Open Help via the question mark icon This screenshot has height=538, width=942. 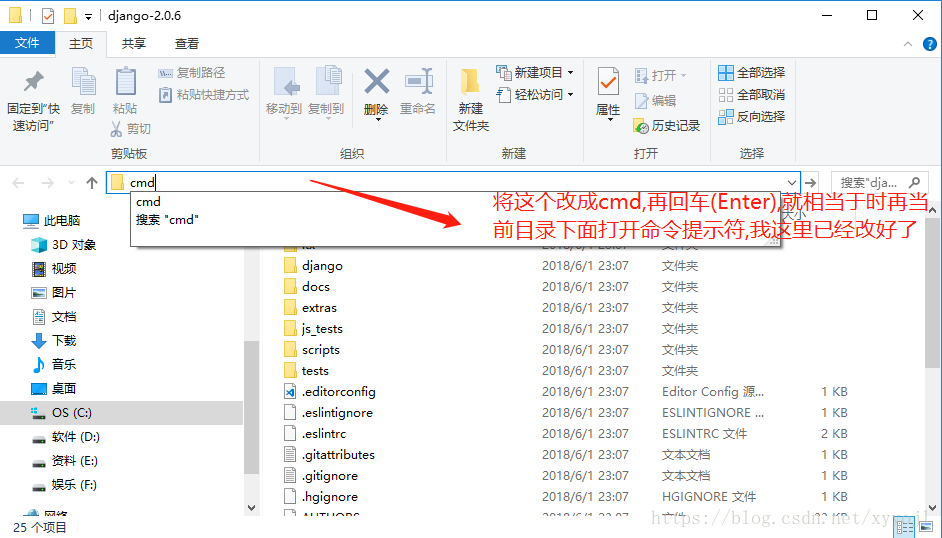pos(929,44)
